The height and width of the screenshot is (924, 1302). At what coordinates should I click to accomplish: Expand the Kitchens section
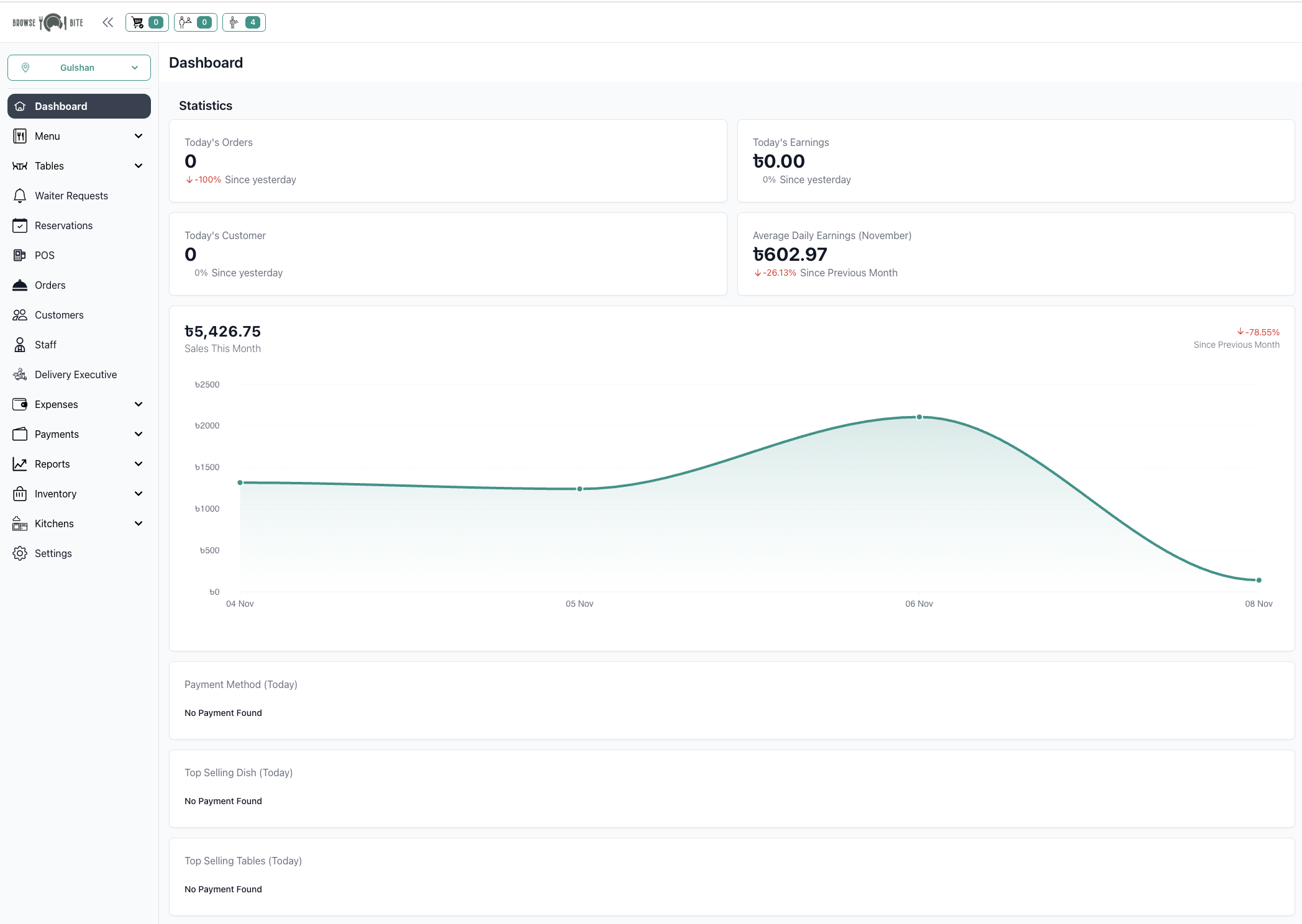click(x=79, y=523)
